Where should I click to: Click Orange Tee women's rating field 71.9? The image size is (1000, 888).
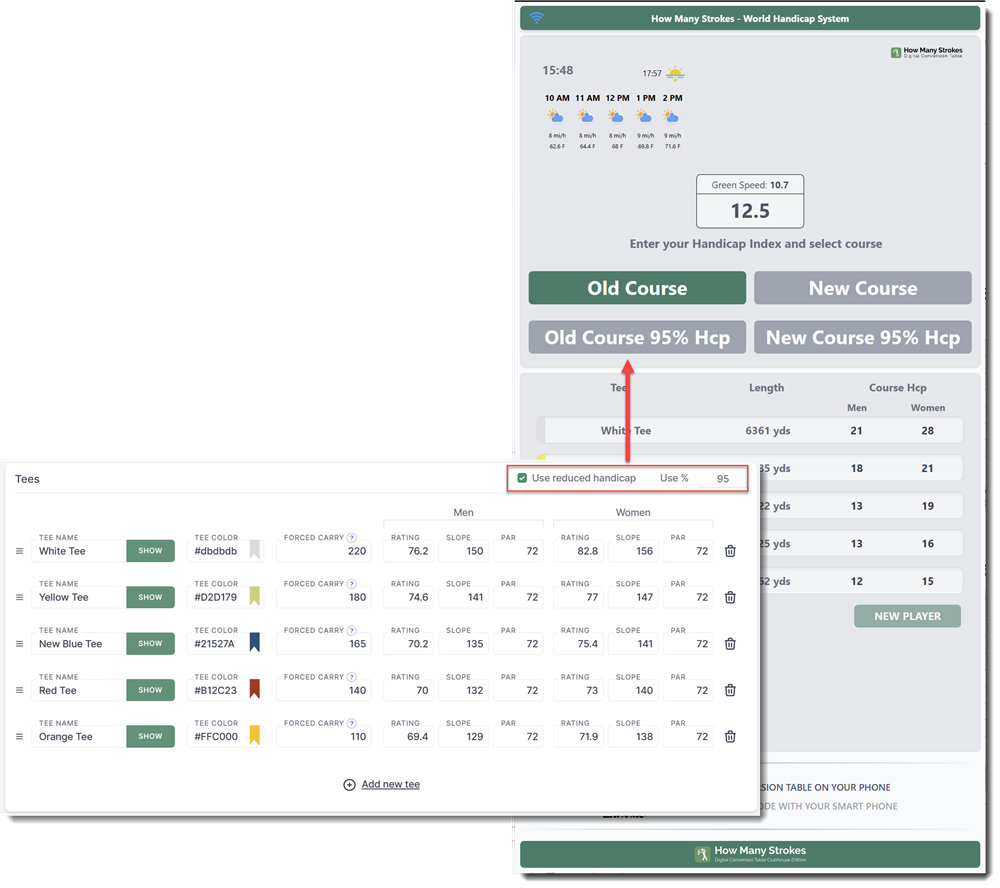pyautogui.click(x=578, y=736)
